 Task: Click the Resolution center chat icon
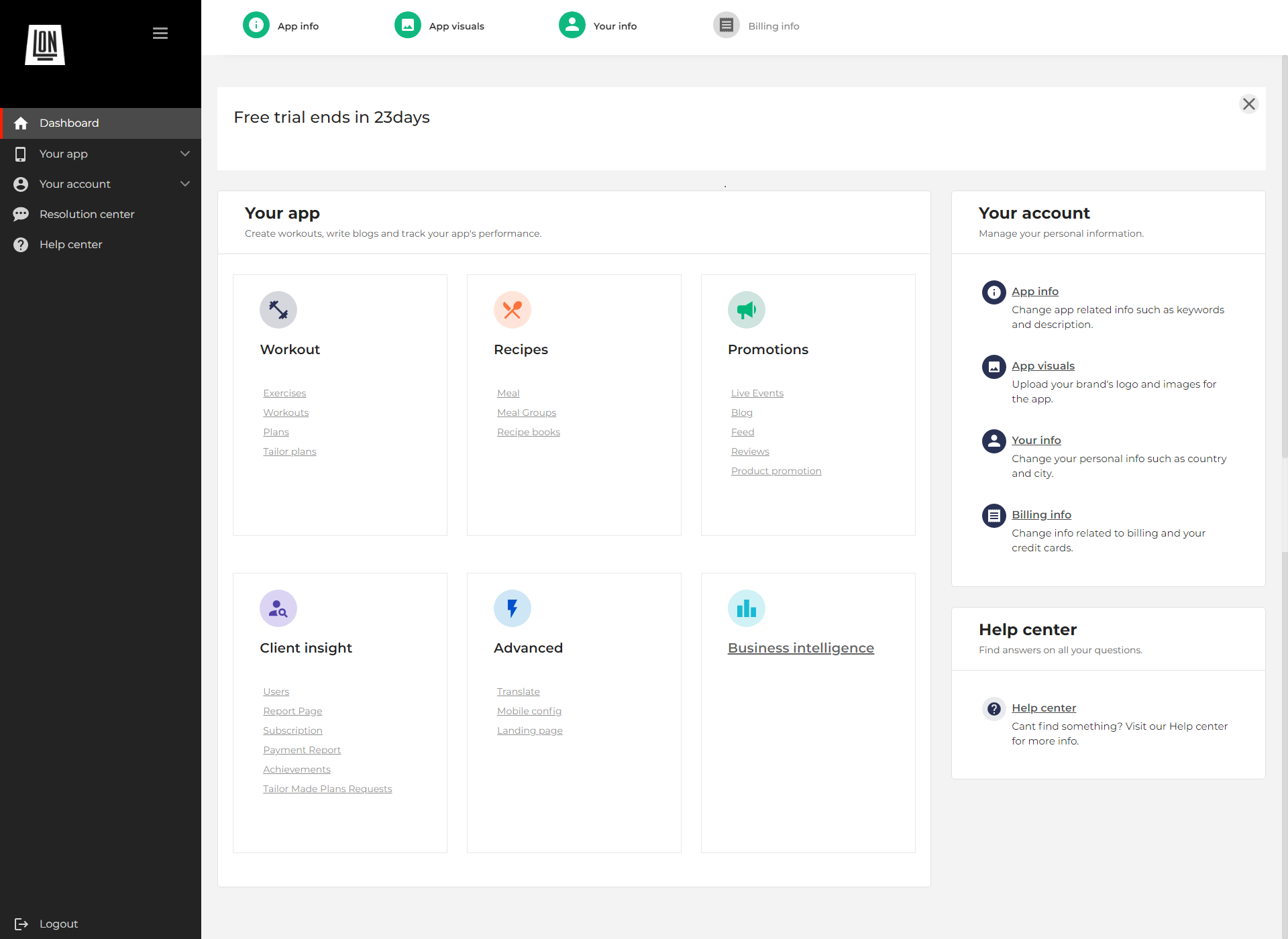click(x=21, y=214)
